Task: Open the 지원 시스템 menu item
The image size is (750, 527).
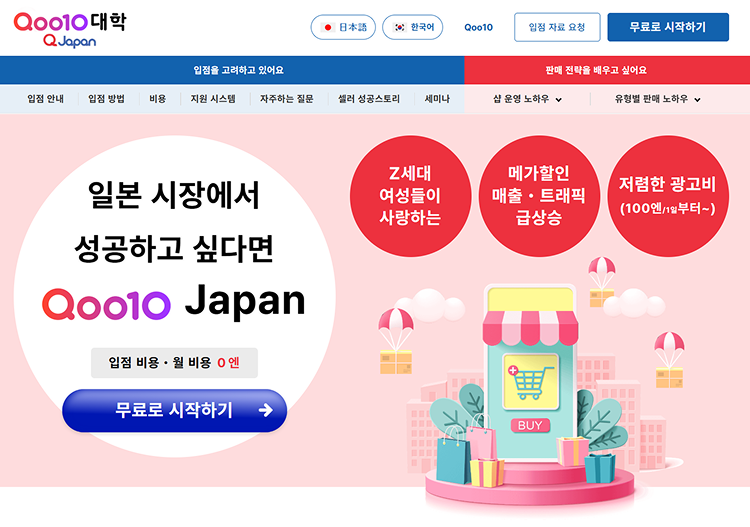Action: point(213,99)
